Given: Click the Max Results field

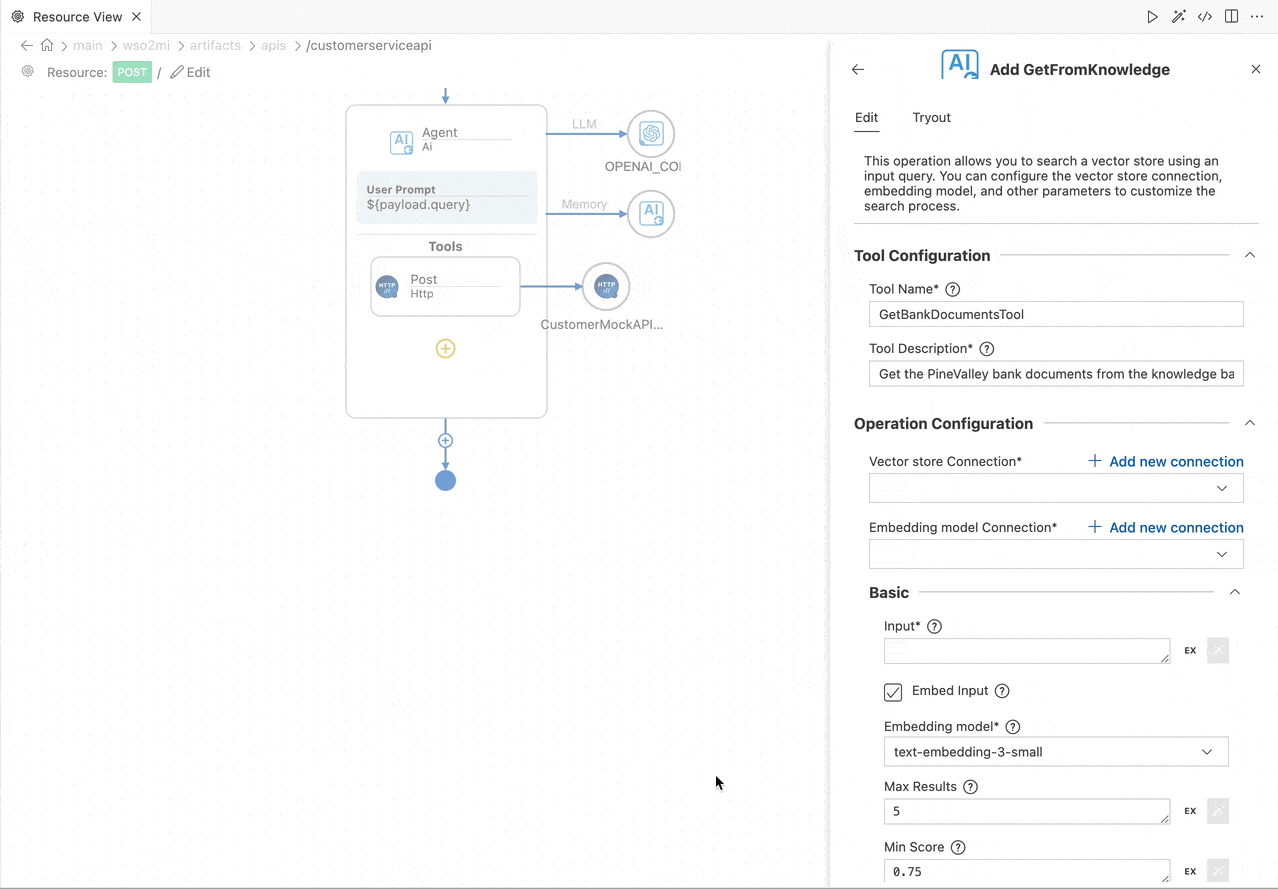Looking at the screenshot, I should 1027,811.
